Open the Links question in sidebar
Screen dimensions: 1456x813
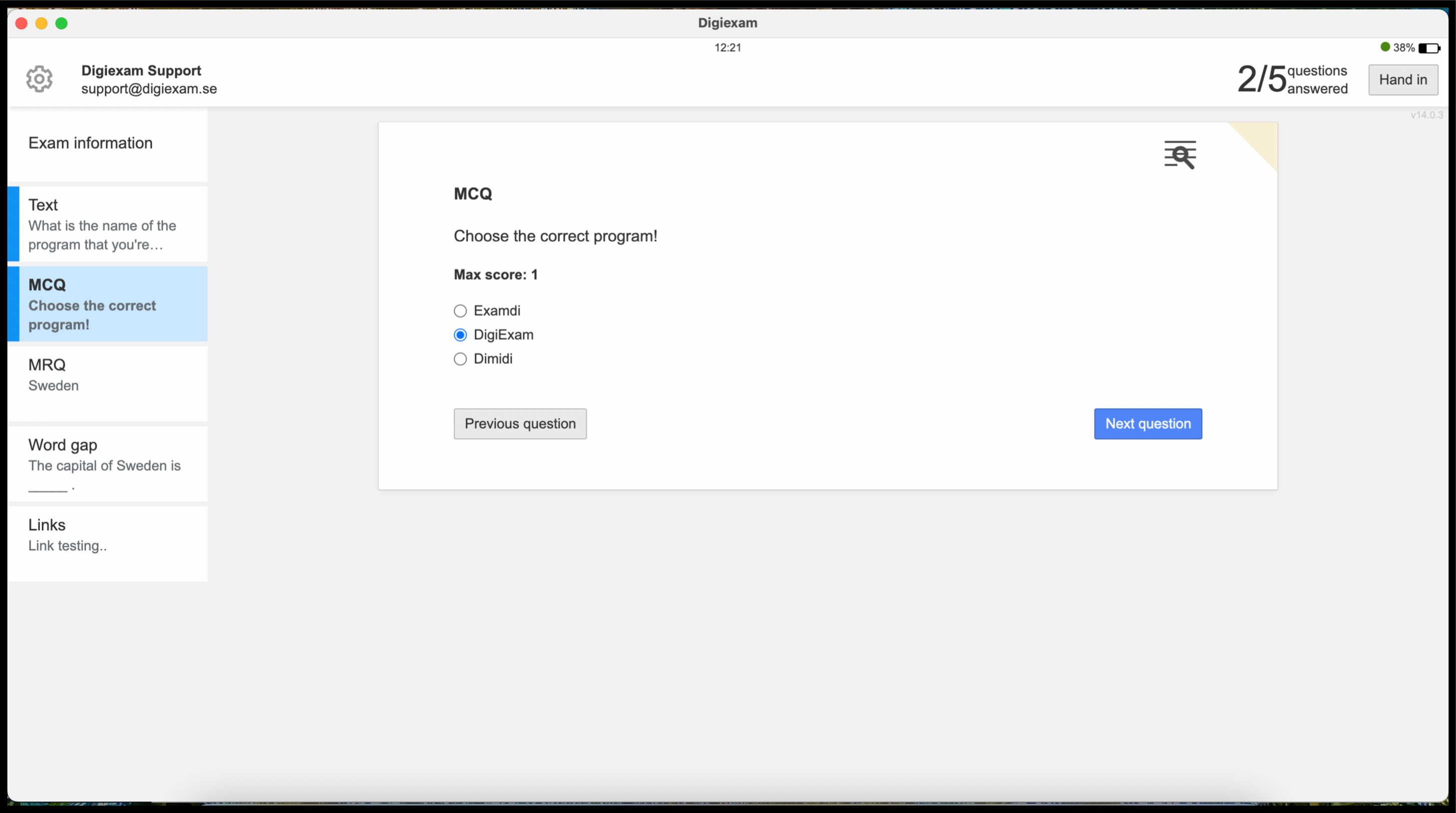107,544
